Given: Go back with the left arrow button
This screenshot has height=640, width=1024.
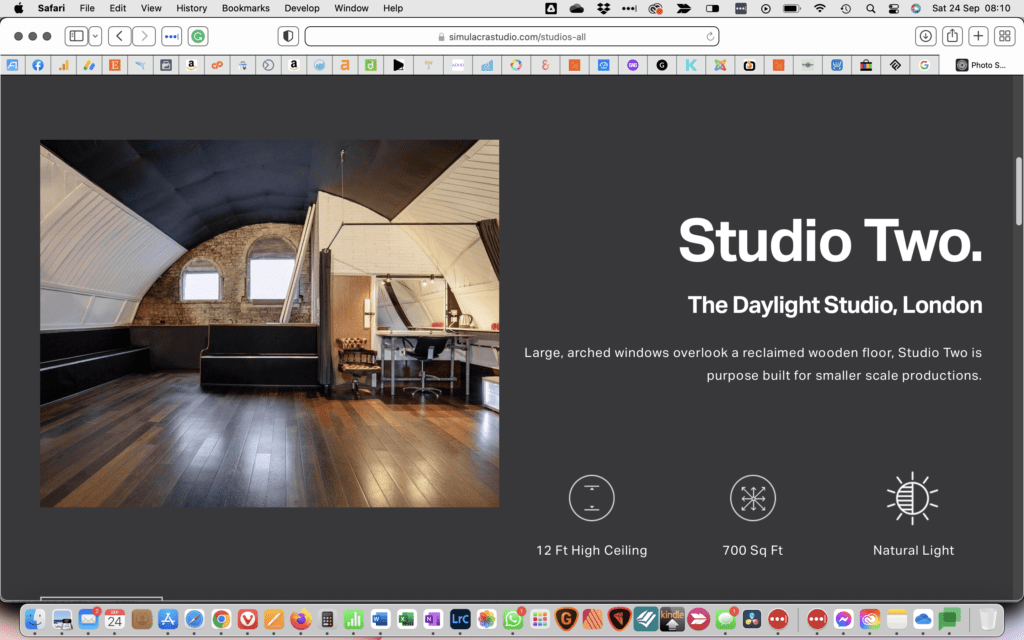Looking at the screenshot, I should 119,37.
